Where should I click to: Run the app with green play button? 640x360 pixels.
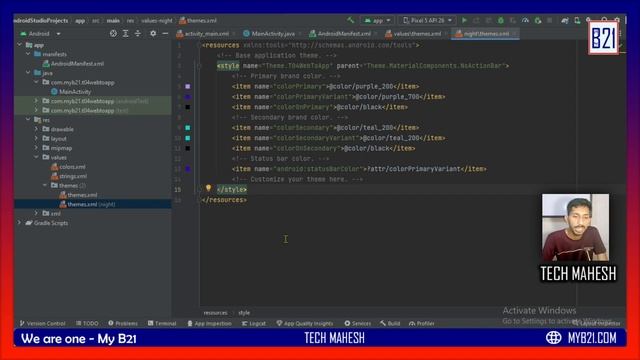pos(464,20)
